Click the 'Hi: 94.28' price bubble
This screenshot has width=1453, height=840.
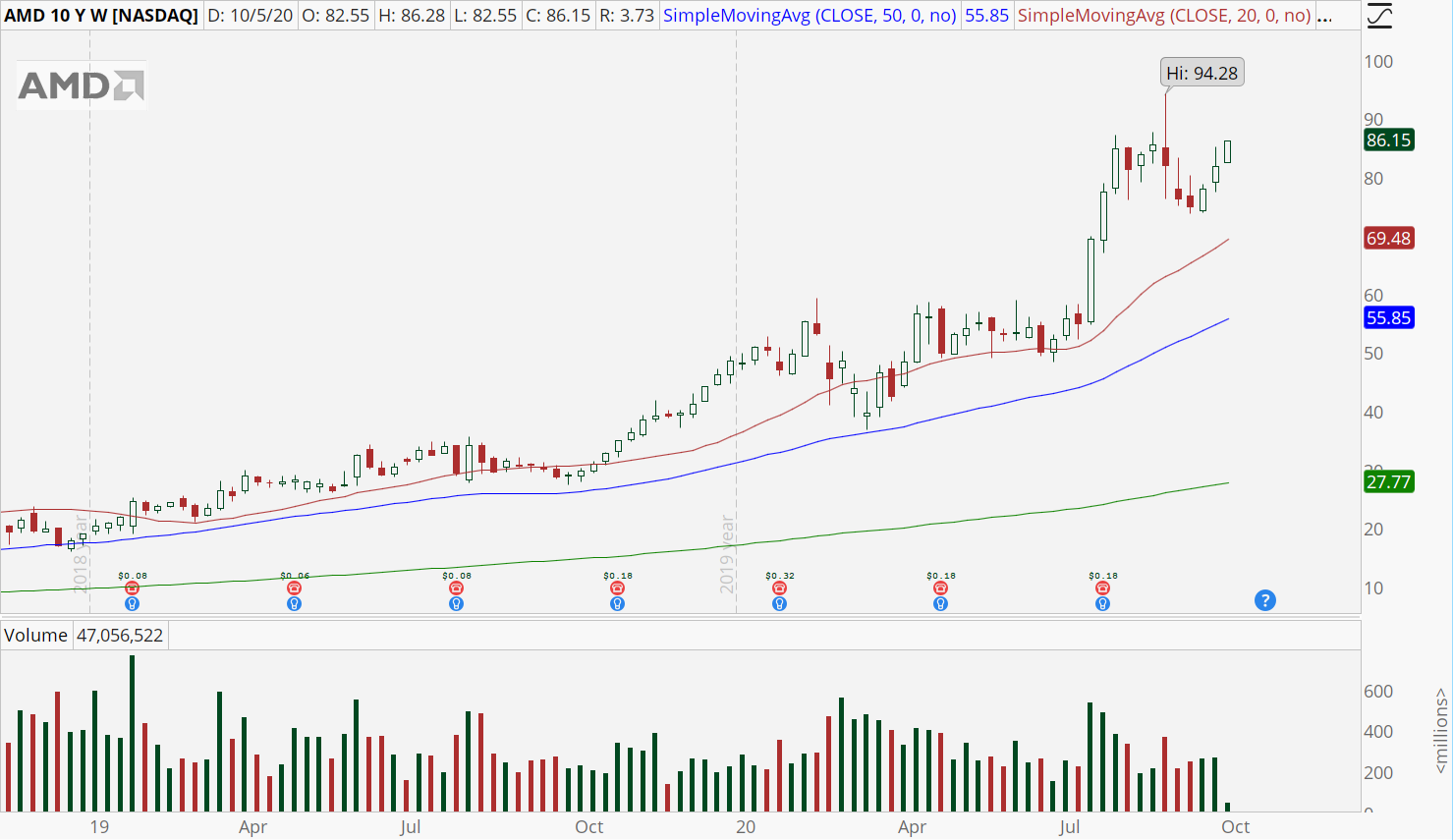1202,73
